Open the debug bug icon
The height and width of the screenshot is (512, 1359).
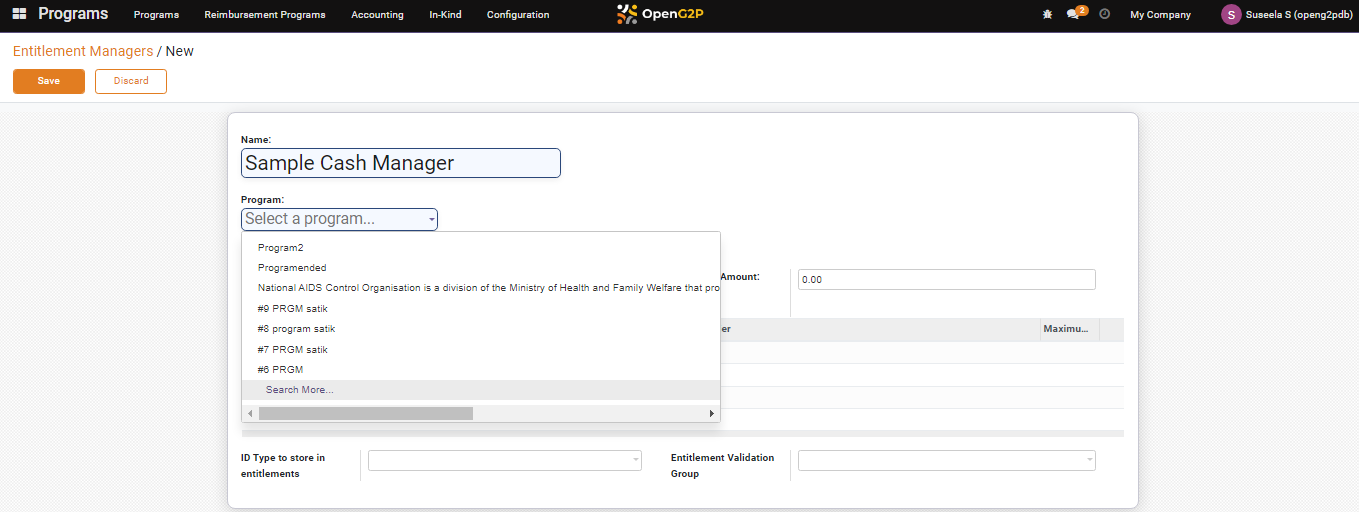click(1047, 15)
